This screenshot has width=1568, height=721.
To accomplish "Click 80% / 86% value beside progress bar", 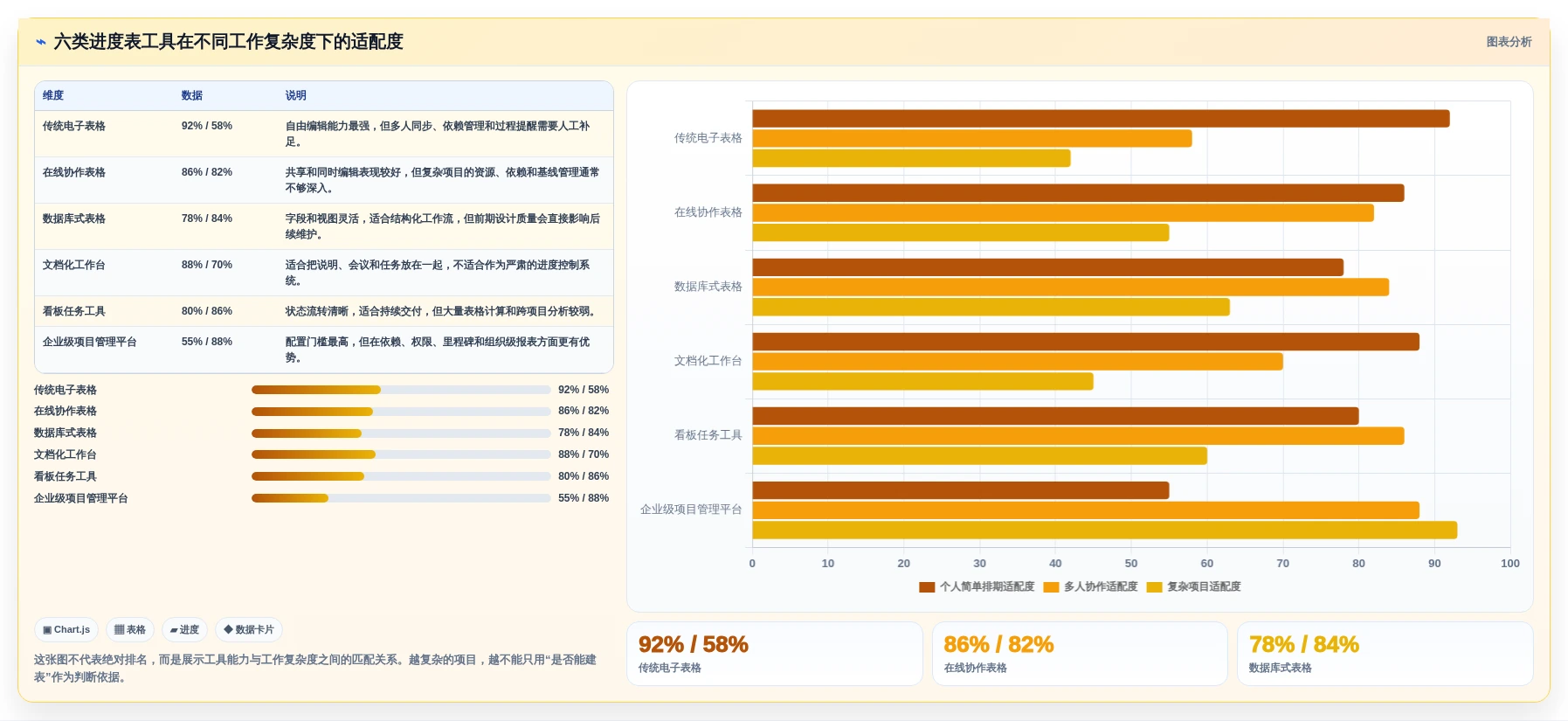I will point(584,476).
